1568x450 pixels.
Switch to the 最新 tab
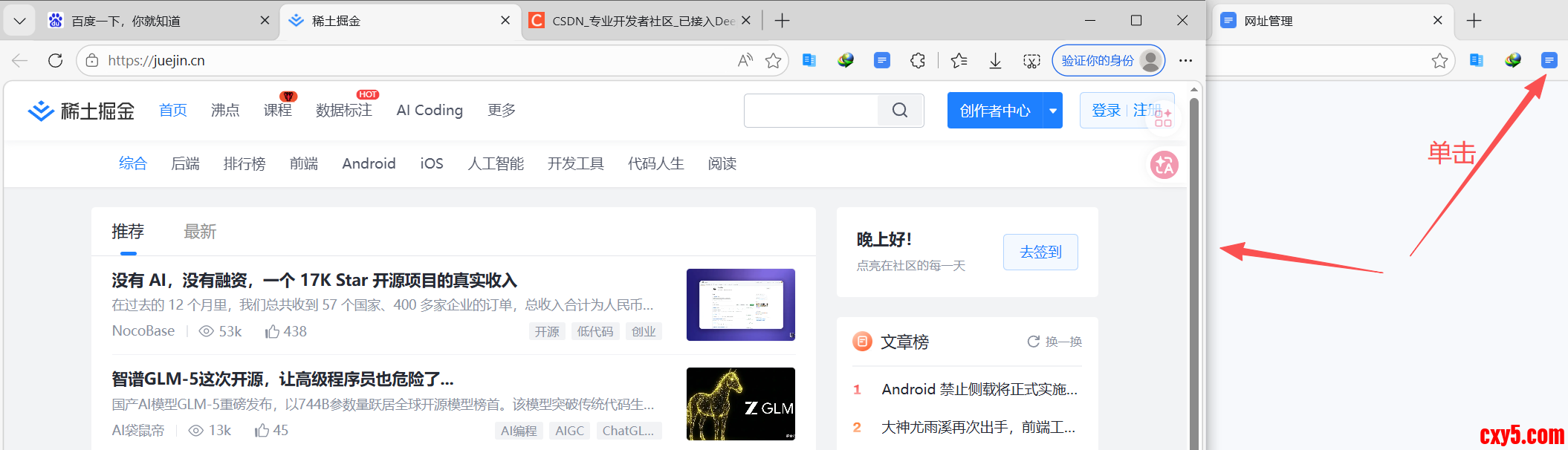coord(200,232)
